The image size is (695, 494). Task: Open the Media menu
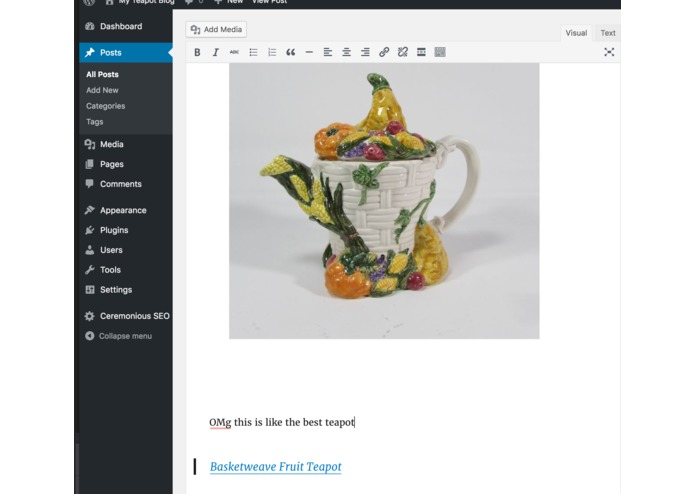coord(126,144)
